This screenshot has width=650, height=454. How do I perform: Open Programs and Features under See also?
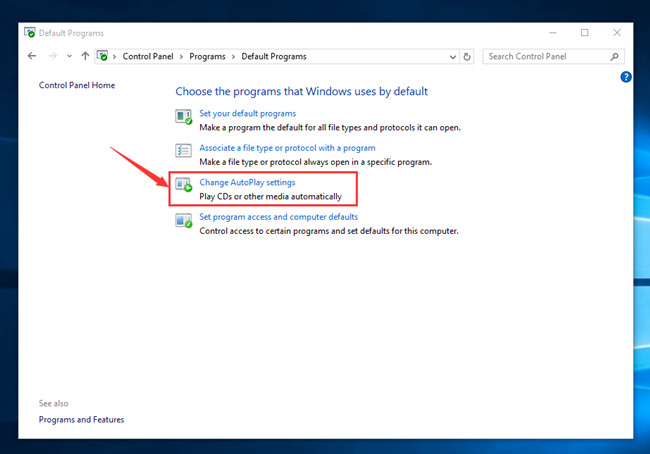coord(81,420)
